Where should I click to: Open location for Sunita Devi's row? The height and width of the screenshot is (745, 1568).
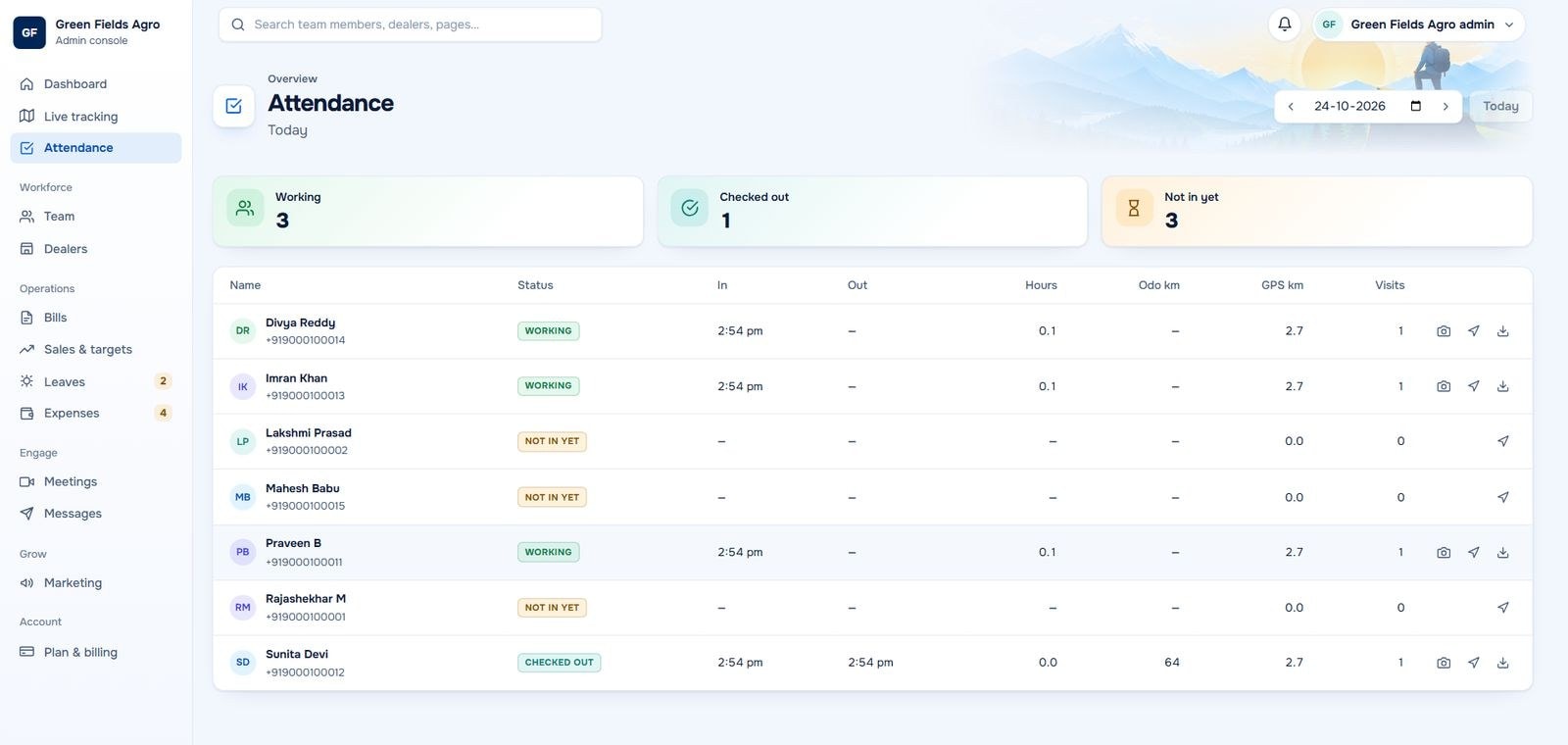click(x=1473, y=663)
